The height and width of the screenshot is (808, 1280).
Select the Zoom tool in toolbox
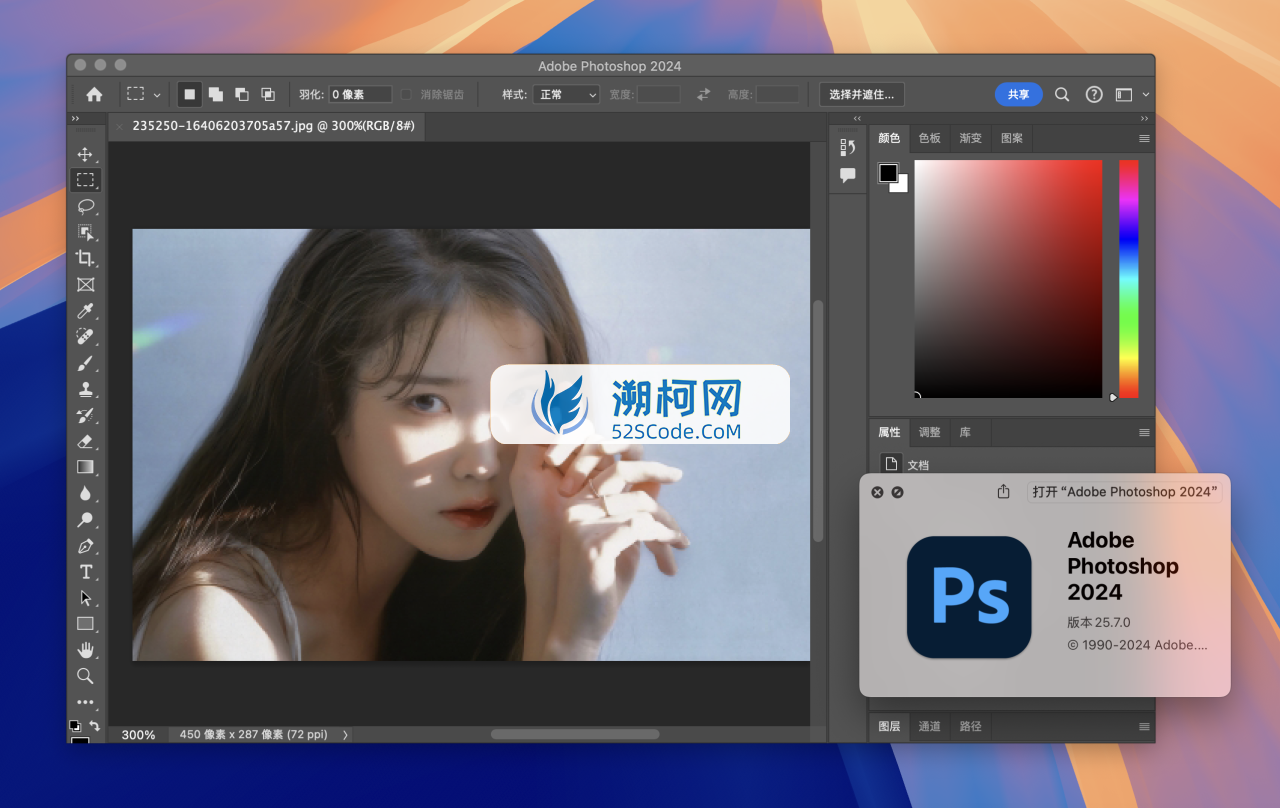tap(85, 676)
